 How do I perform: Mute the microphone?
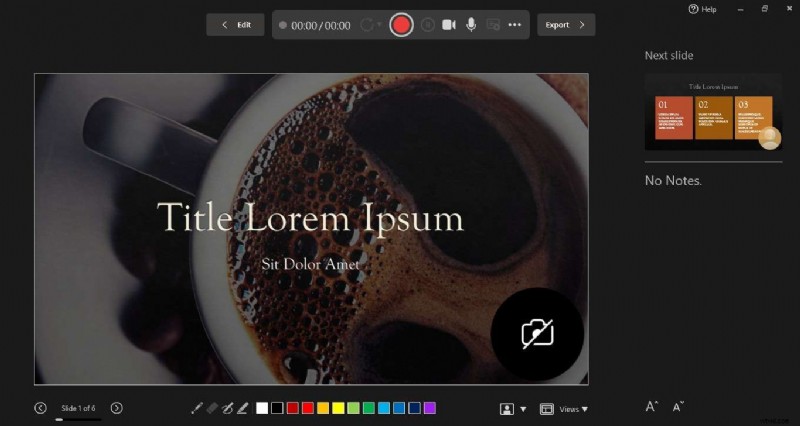471,25
